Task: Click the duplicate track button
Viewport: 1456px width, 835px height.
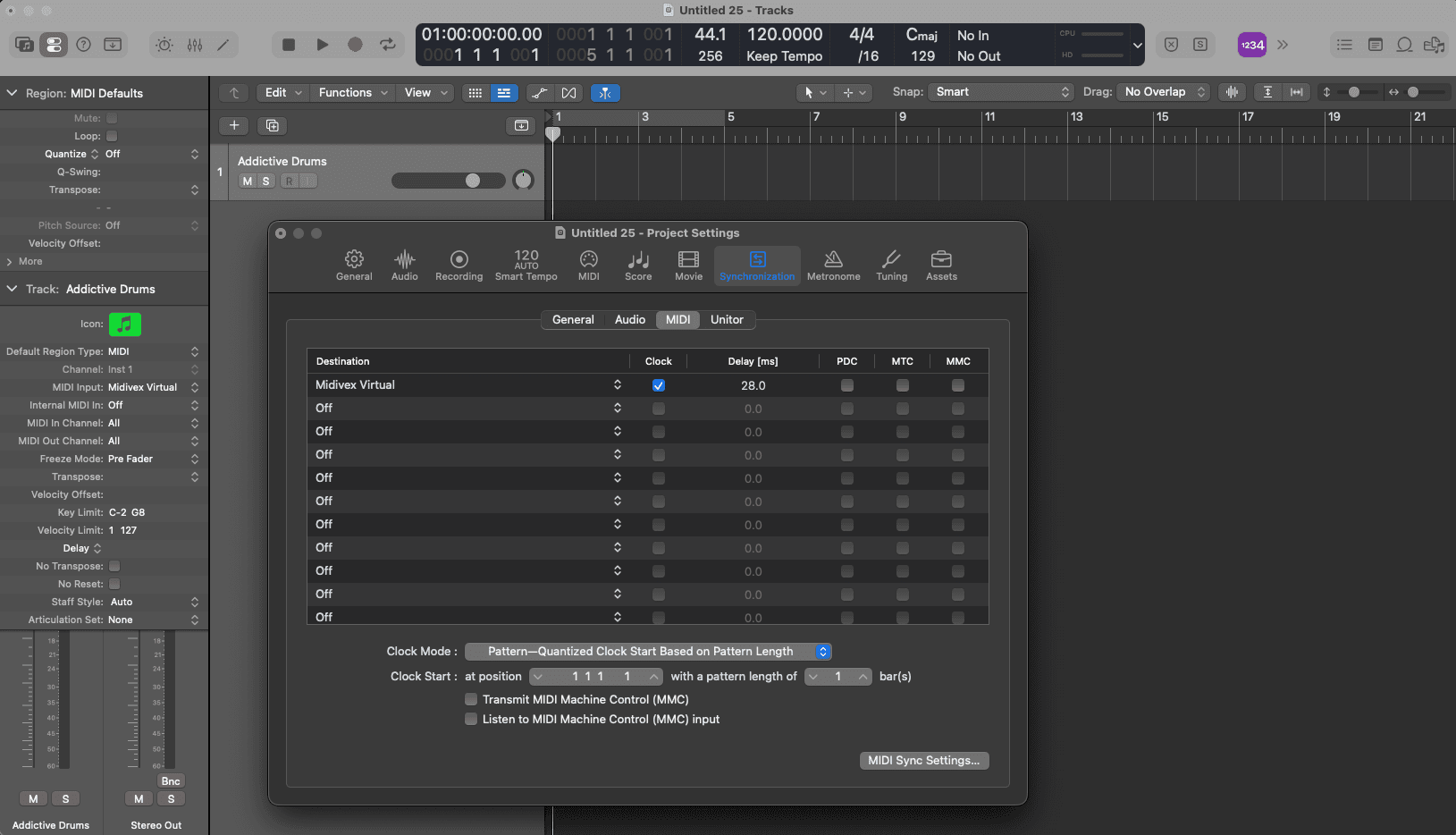Action: pyautogui.click(x=272, y=126)
